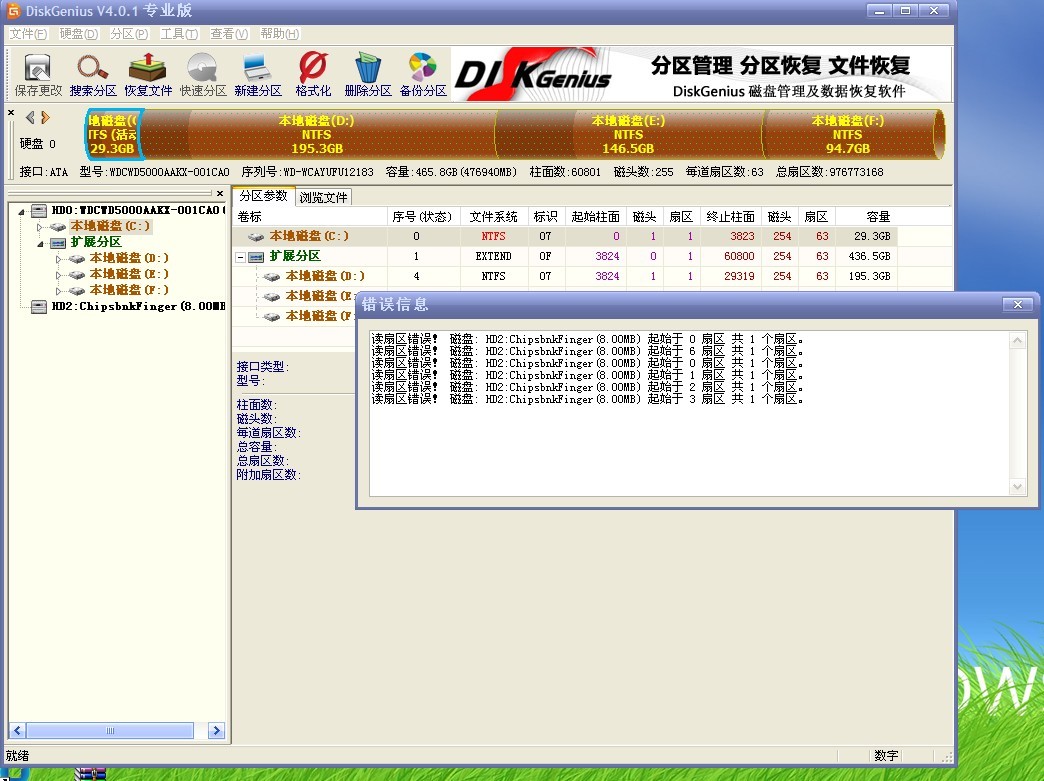The image size is (1044, 781).
Task: Expand the 本地磁盘(E:) tree node arrow
Action: click(x=59, y=275)
